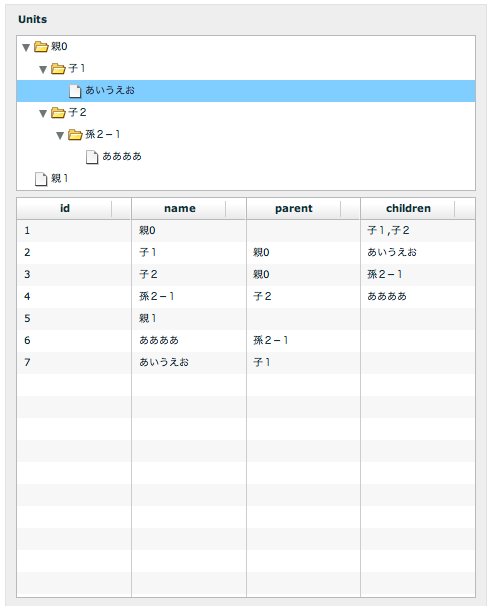Click id cell 6 in table
This screenshot has height=606, width=491.
coord(74,341)
